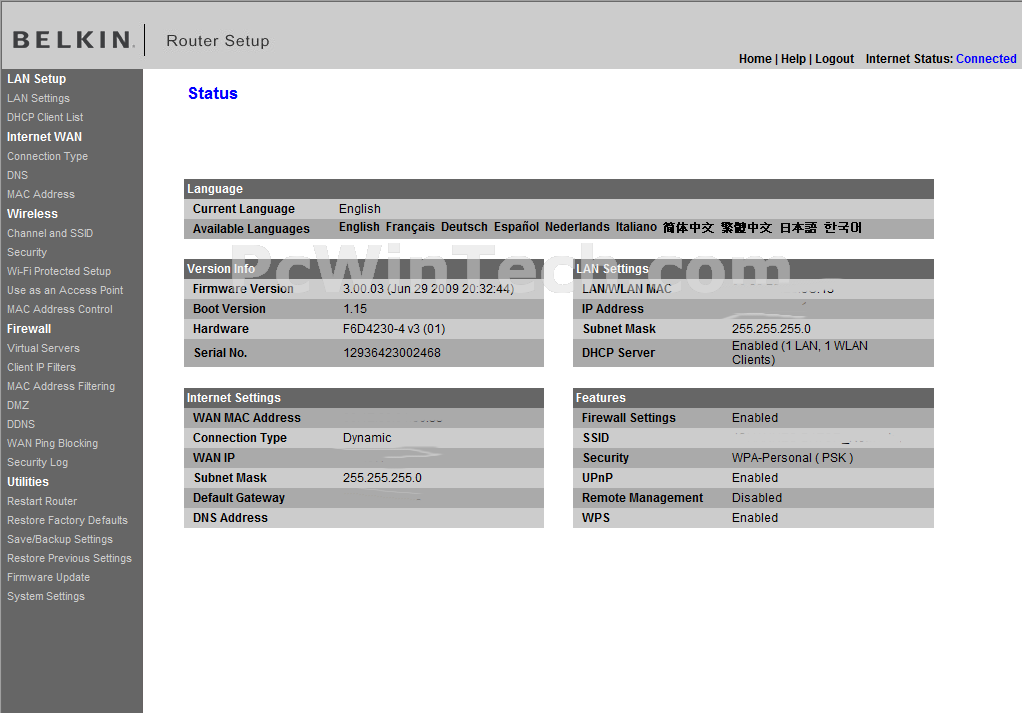1022x713 pixels.
Task: Switch language to 简体中文
Action: point(688,227)
